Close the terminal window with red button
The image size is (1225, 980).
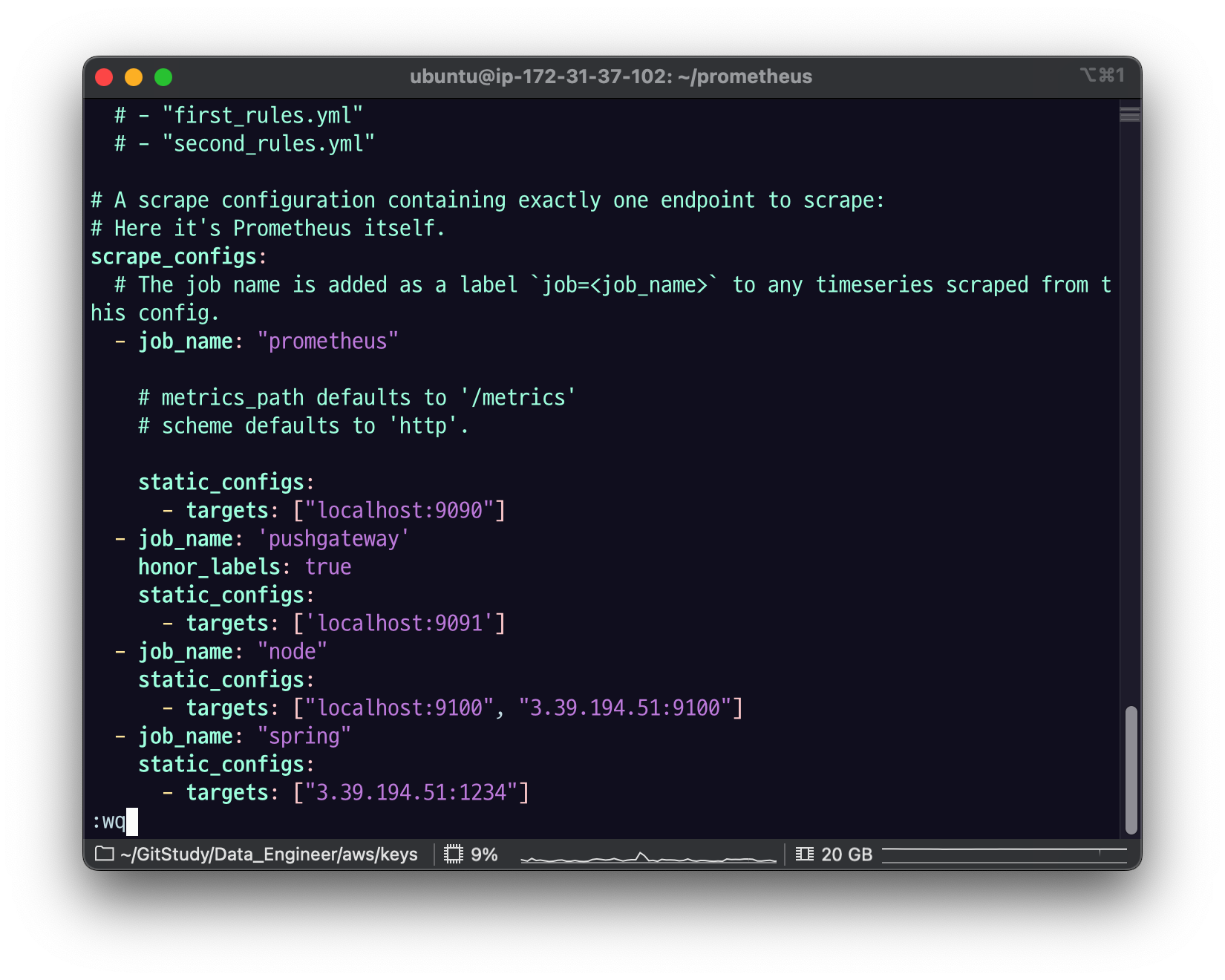(104, 77)
